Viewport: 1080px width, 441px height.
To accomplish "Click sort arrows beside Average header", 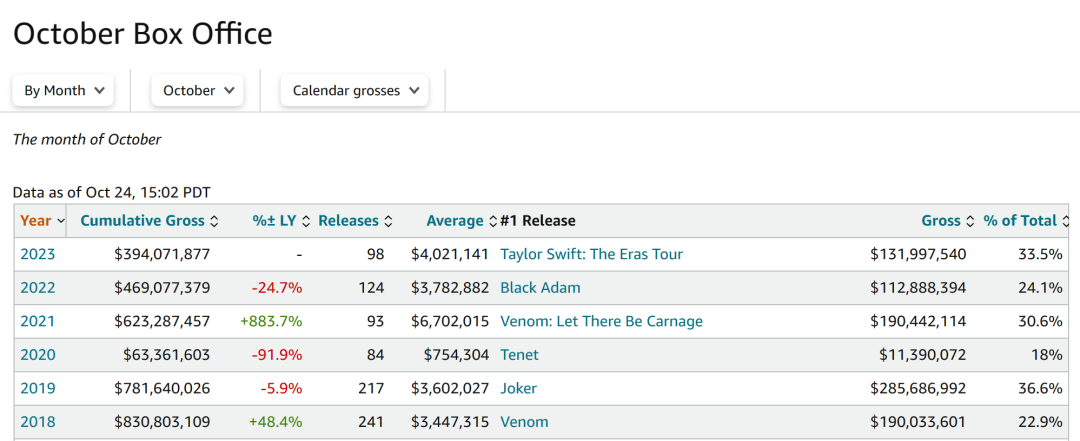I will (x=492, y=221).
